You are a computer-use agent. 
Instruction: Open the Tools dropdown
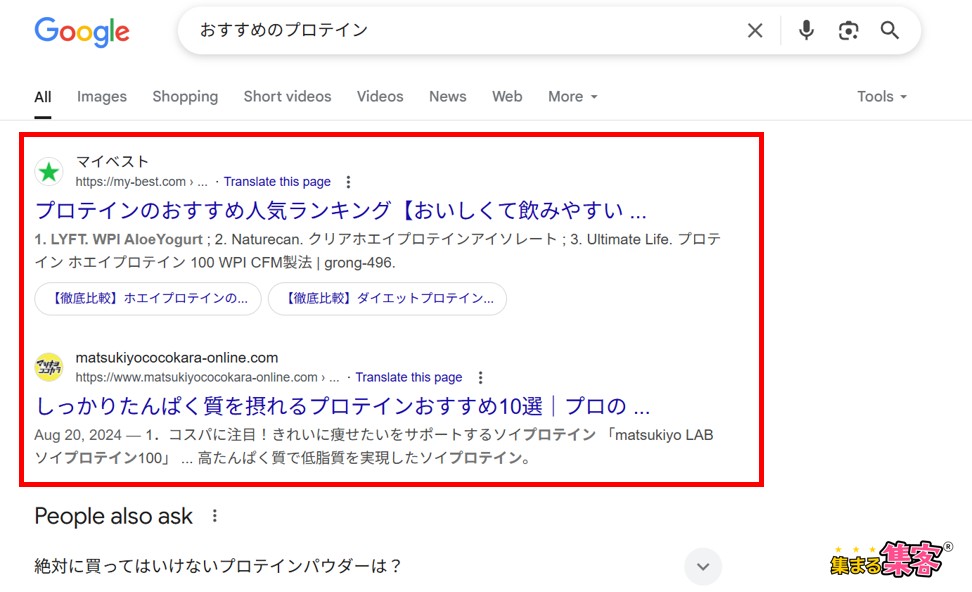(881, 97)
